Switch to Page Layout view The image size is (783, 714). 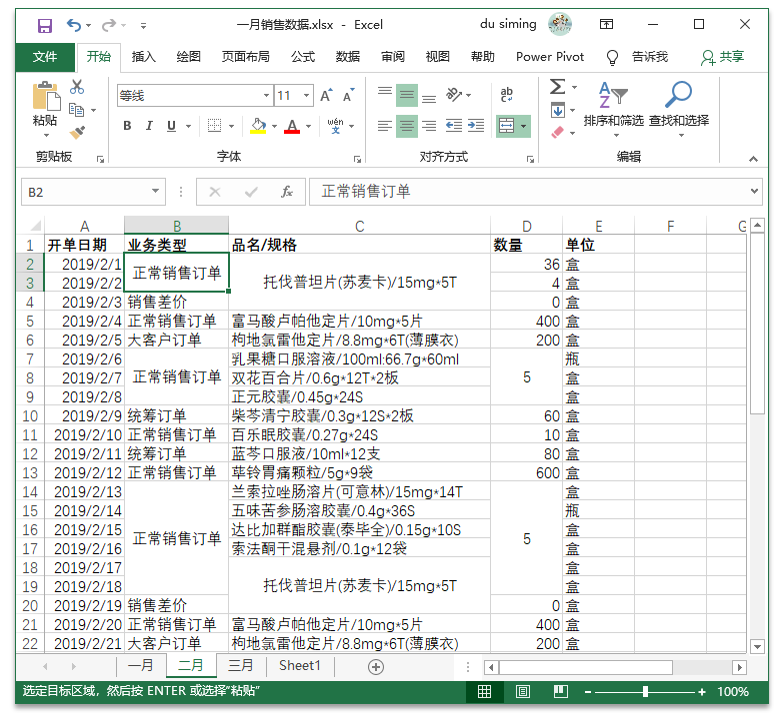pyautogui.click(x=523, y=692)
